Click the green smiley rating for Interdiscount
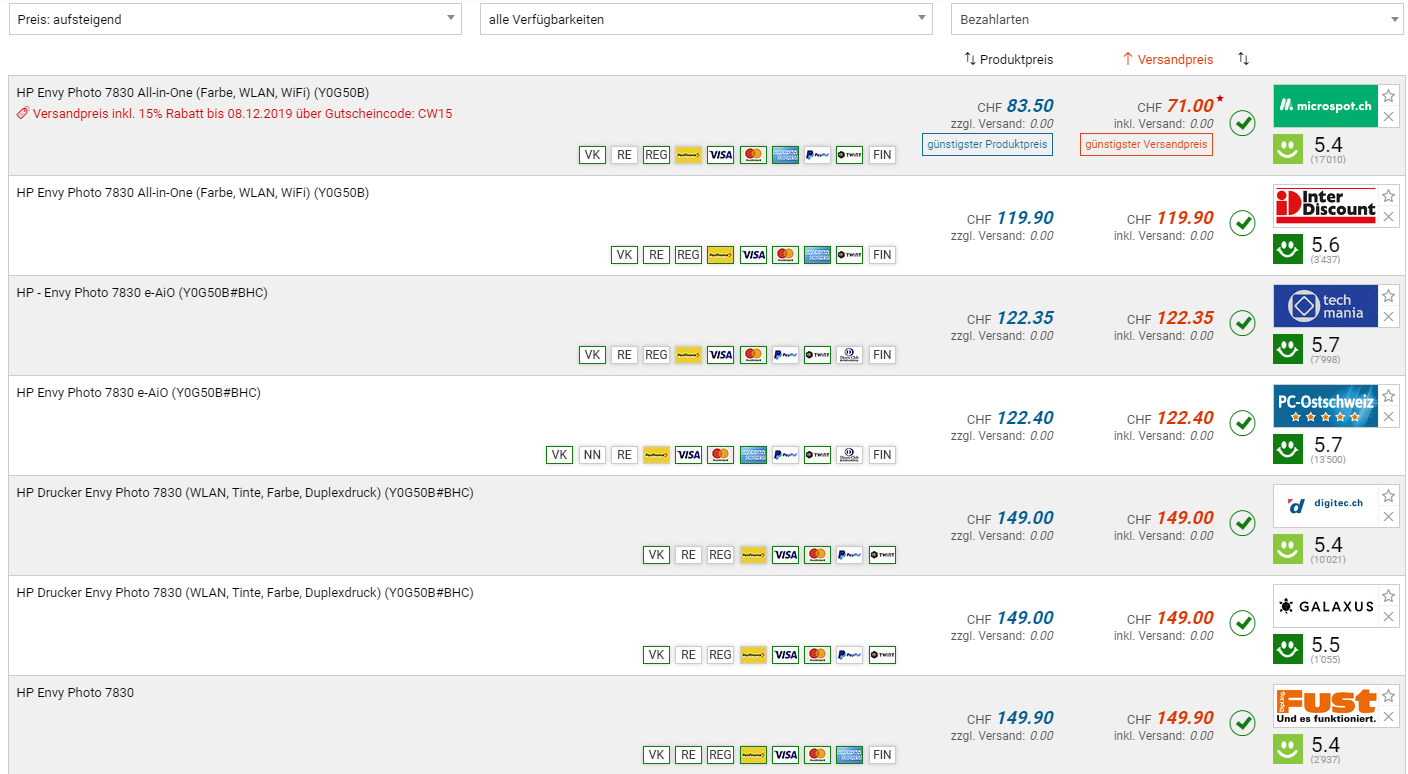The image size is (1408, 774). pos(1287,249)
